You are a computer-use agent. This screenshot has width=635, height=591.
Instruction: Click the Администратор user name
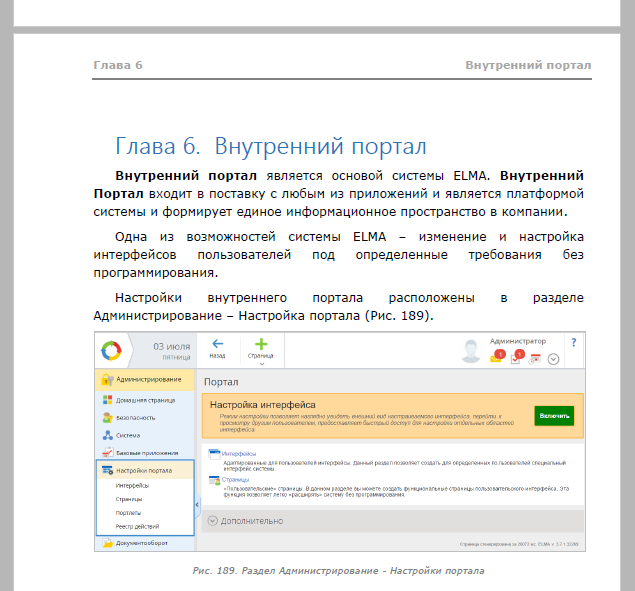(518, 341)
